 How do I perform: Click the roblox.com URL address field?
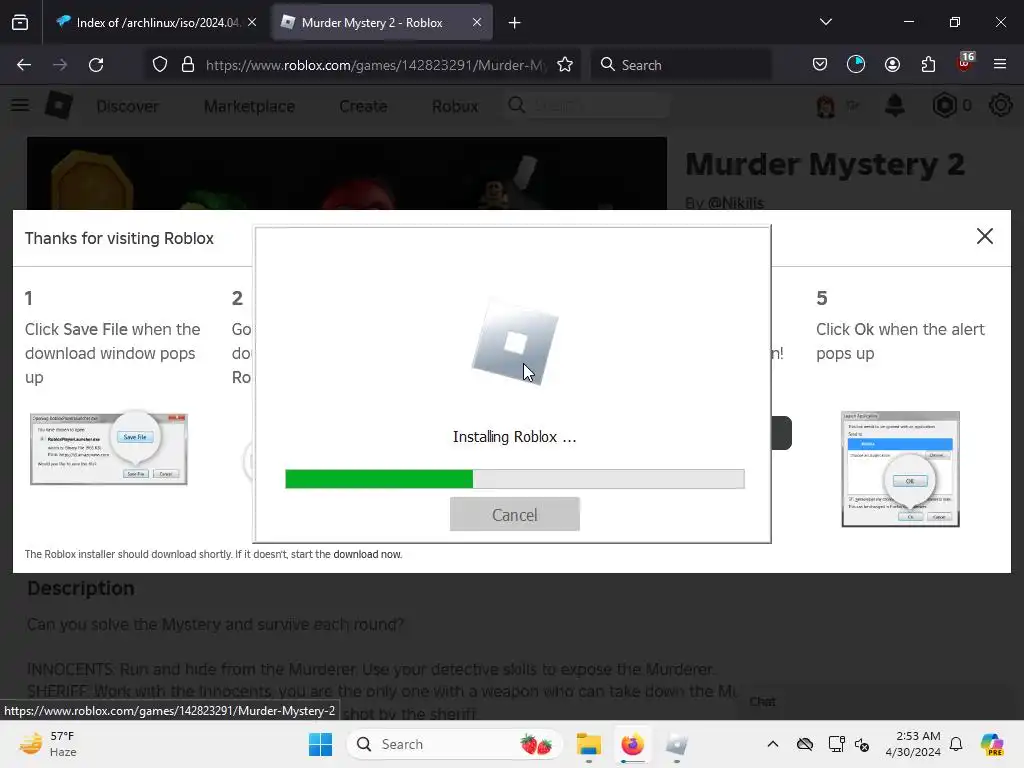point(376,65)
